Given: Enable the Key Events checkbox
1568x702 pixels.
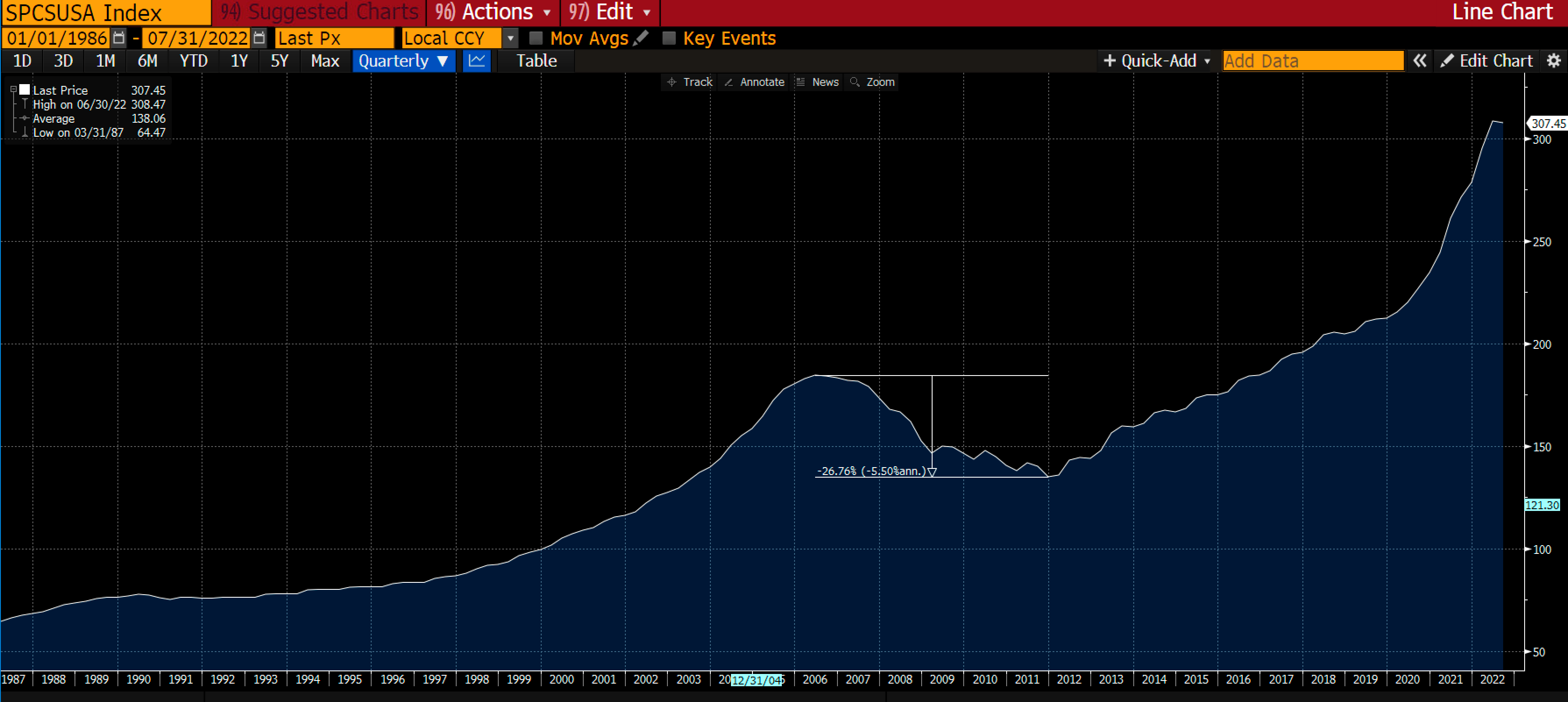Looking at the screenshot, I should tap(669, 39).
